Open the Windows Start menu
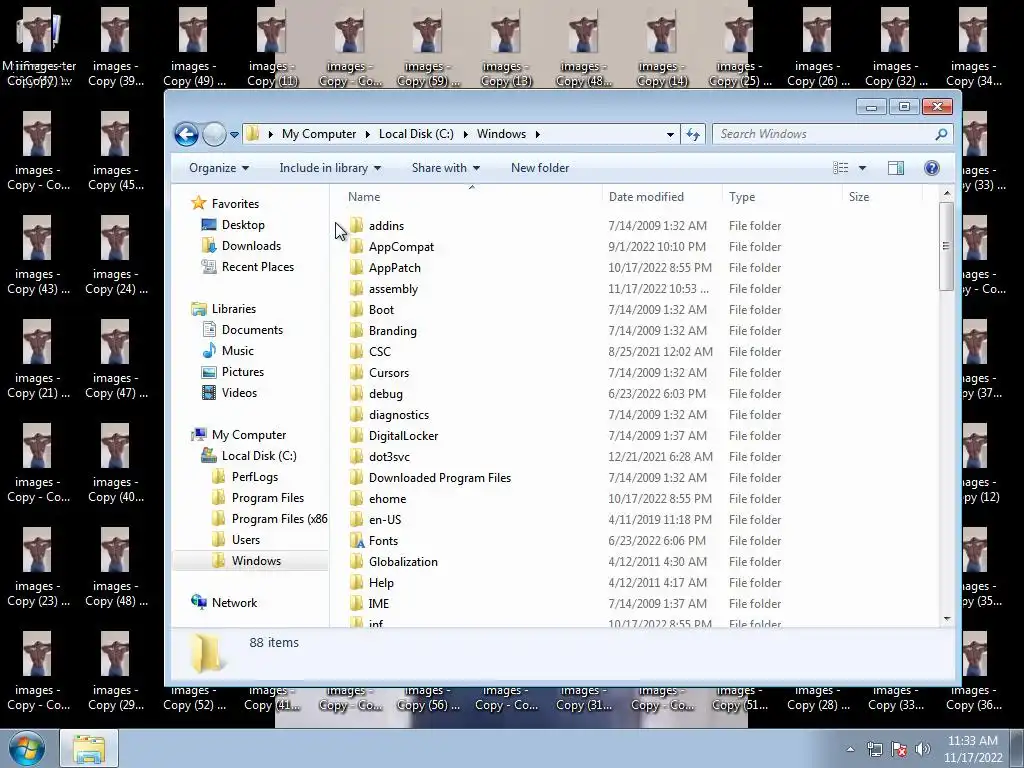This screenshot has width=1024, height=768. coord(27,748)
